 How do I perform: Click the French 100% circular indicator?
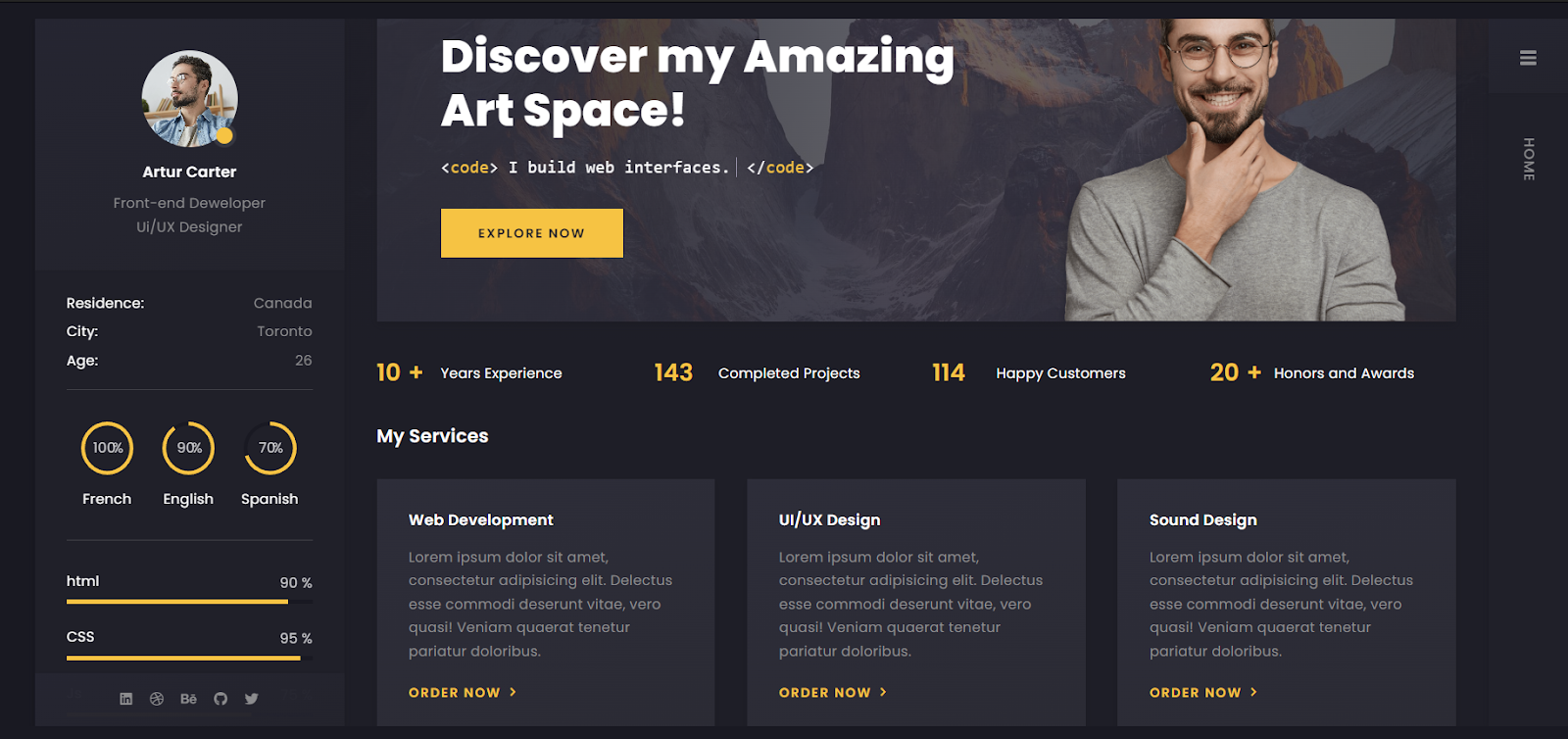(x=107, y=448)
